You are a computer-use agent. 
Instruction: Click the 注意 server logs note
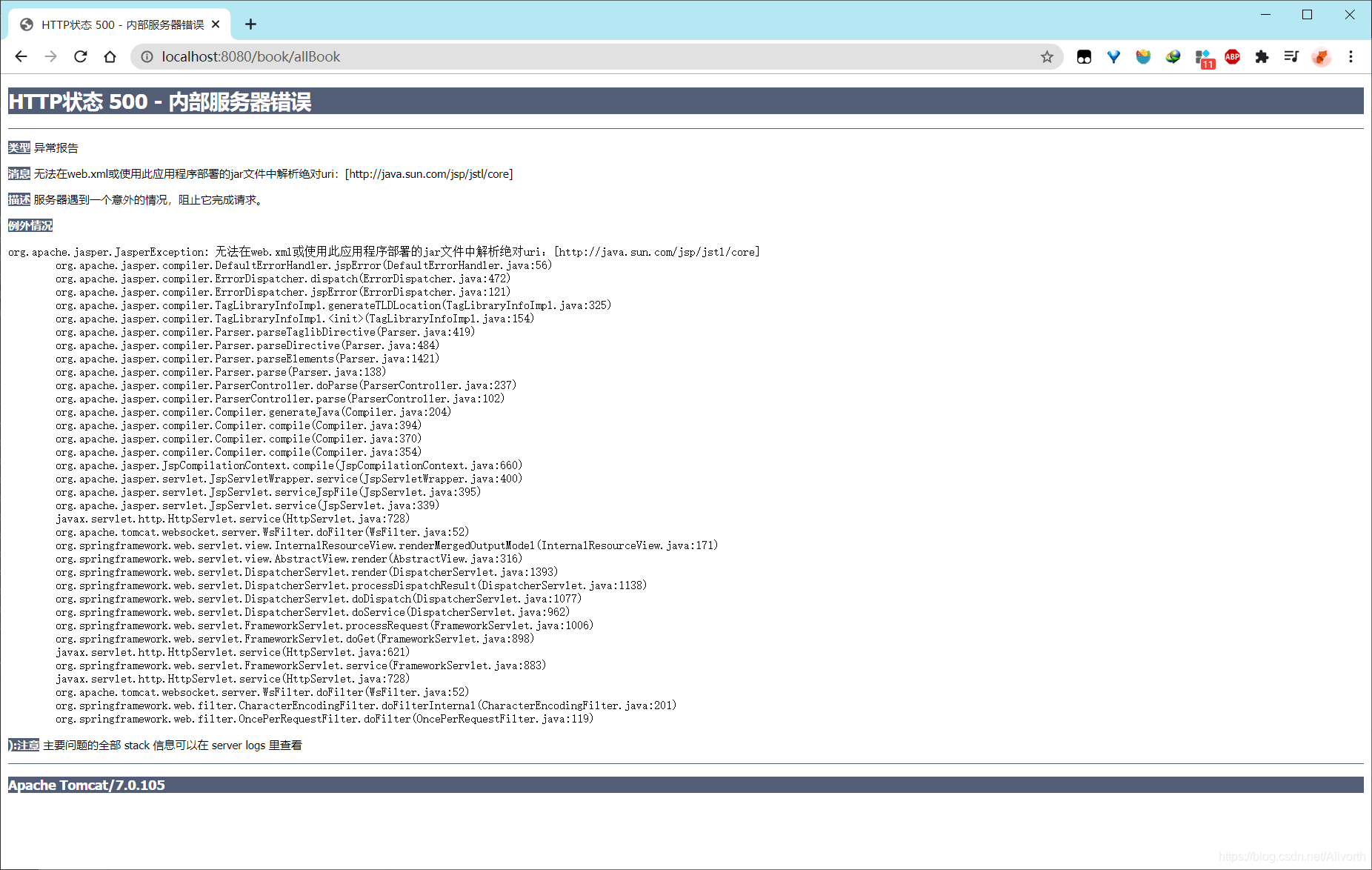[x=155, y=745]
